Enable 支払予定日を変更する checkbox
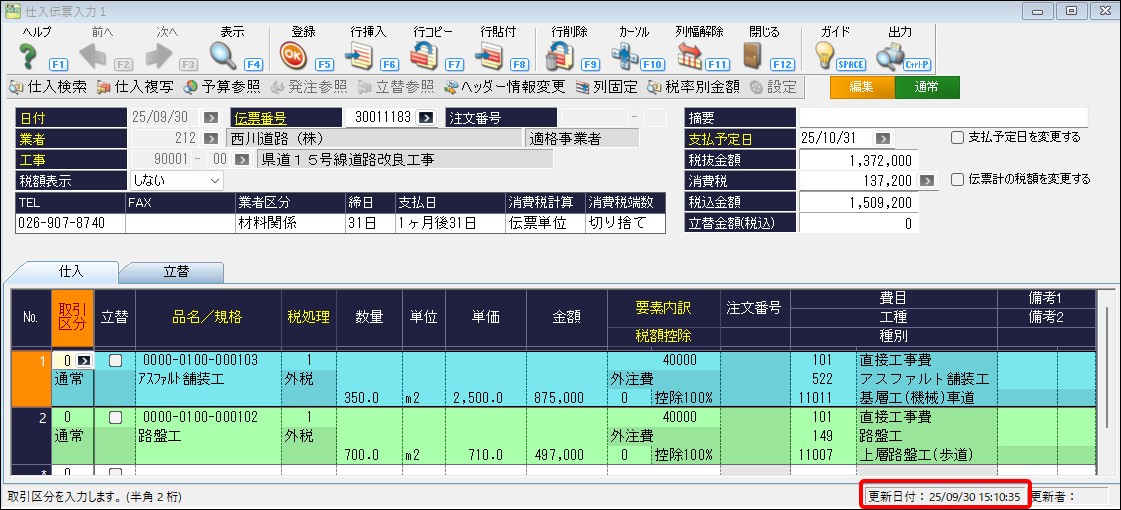This screenshot has height=510, width=1121. tap(957, 137)
